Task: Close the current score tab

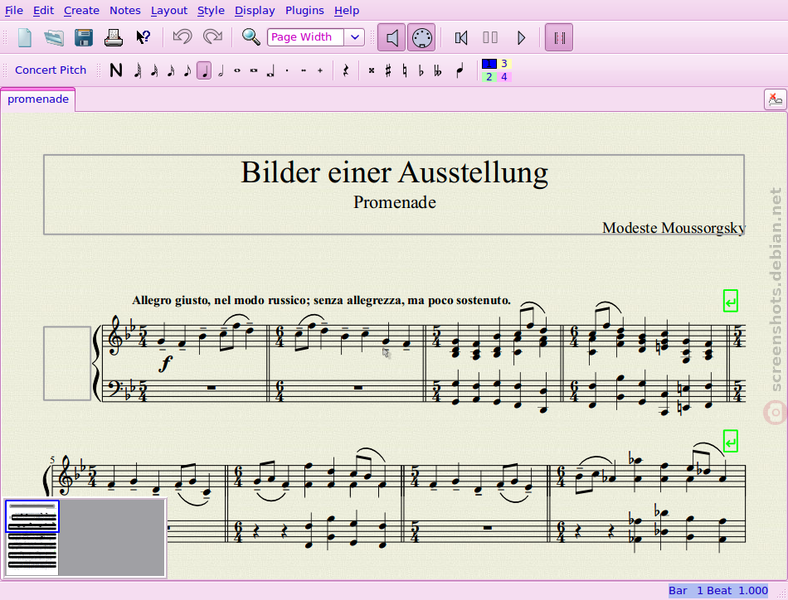Action: click(775, 99)
